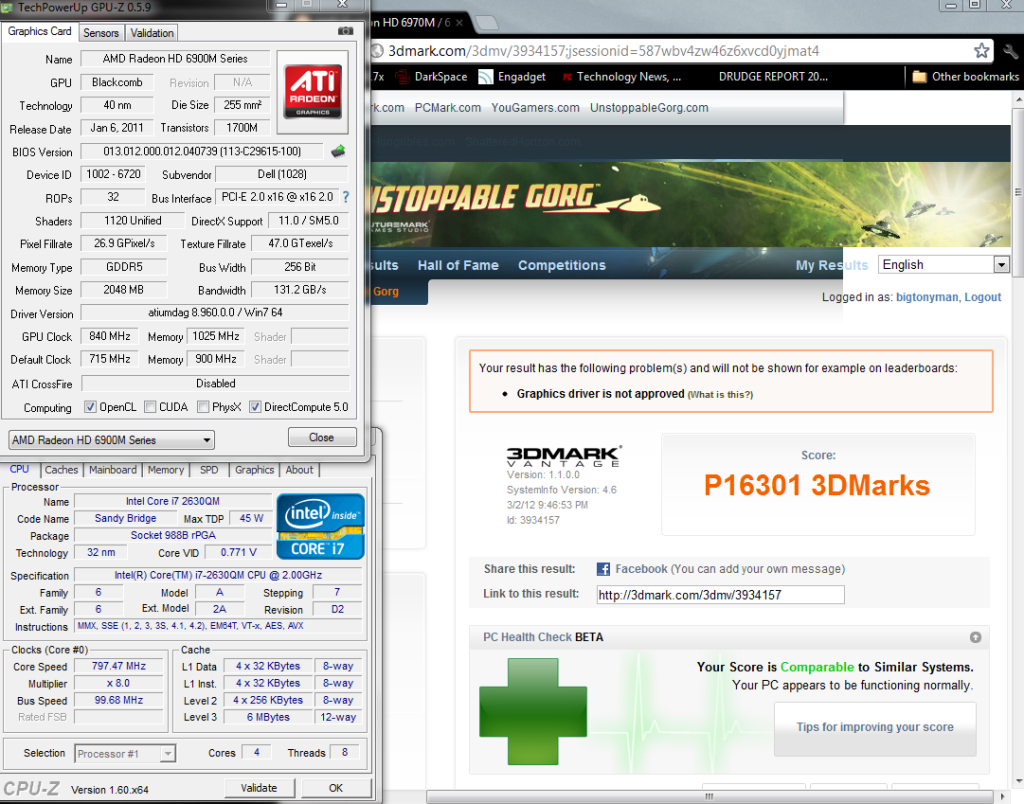Open Processor #1 selection dropdown
The width and height of the screenshot is (1024, 804).
[125, 754]
